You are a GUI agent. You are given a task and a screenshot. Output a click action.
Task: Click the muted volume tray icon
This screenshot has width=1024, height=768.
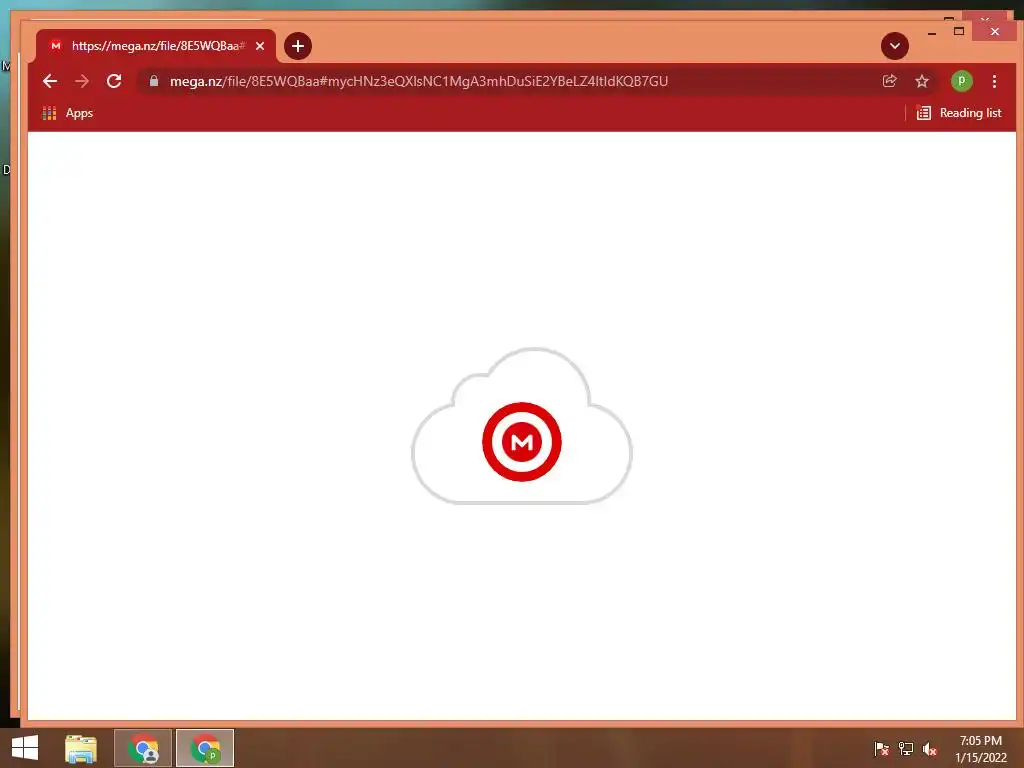click(x=929, y=749)
